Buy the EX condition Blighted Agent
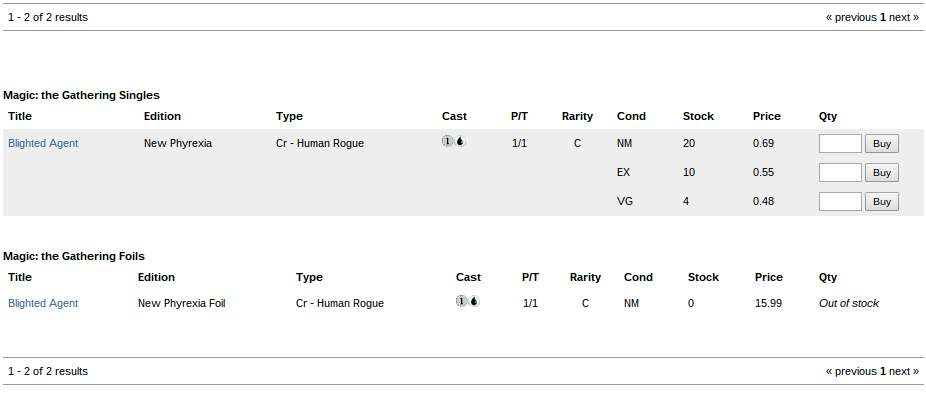 click(882, 172)
